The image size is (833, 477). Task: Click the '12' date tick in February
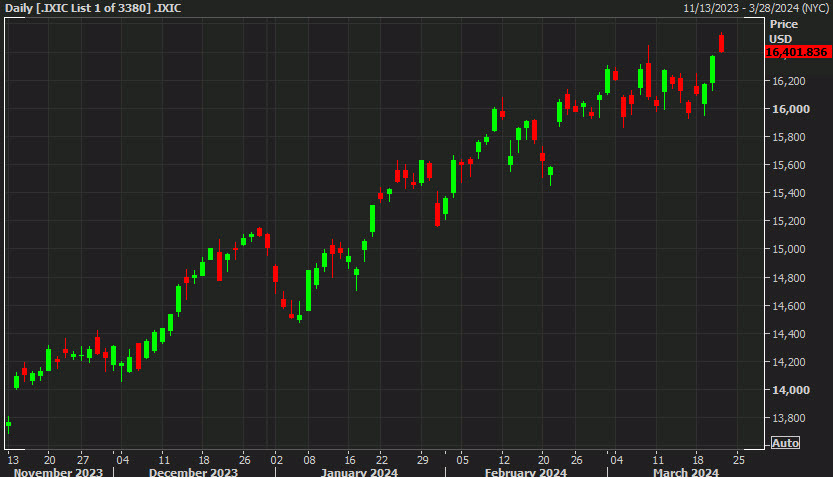coord(504,460)
